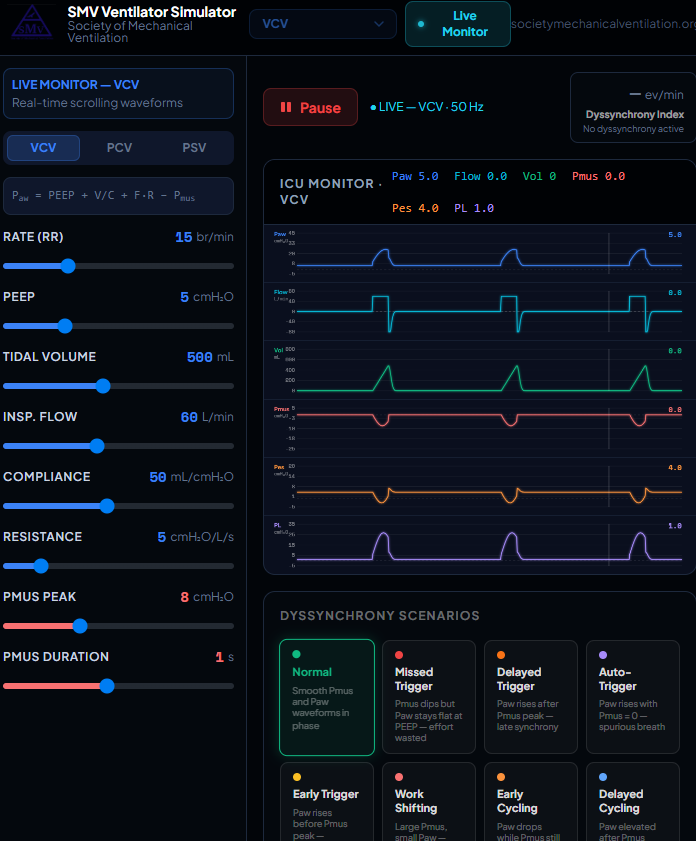Click the purple dot on Auto-Trigger card
Viewport: 696px width, 841px height.
pyautogui.click(x=603, y=655)
